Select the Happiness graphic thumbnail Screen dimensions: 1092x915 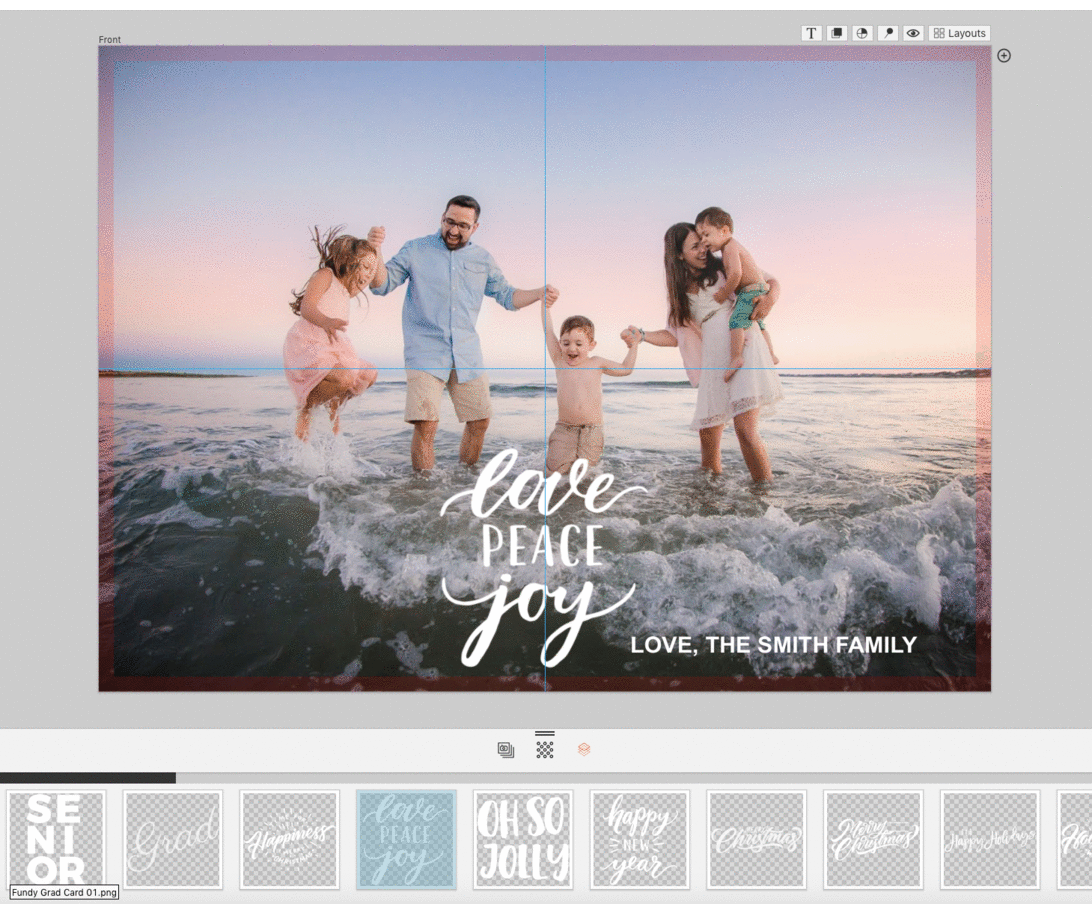(290, 839)
